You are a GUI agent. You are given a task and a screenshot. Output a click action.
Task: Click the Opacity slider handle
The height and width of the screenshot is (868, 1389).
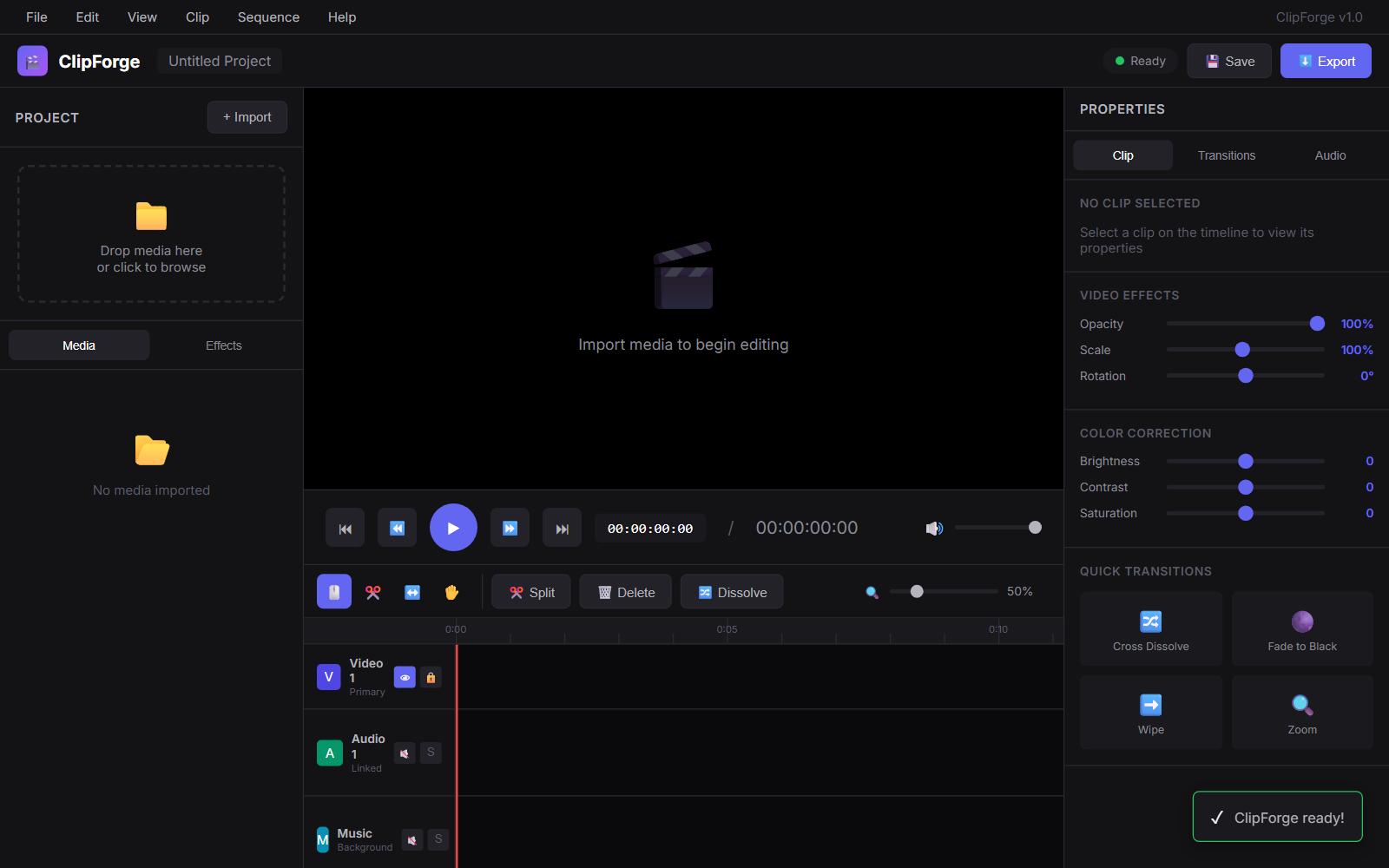pyautogui.click(x=1317, y=324)
